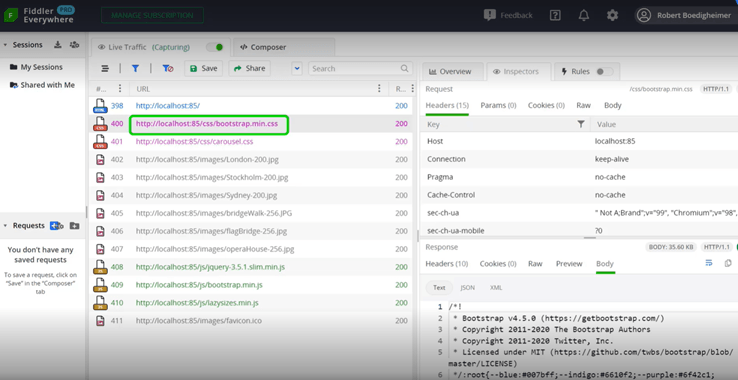Expand the dropdown arrow next to Share

pyautogui.click(x=297, y=69)
